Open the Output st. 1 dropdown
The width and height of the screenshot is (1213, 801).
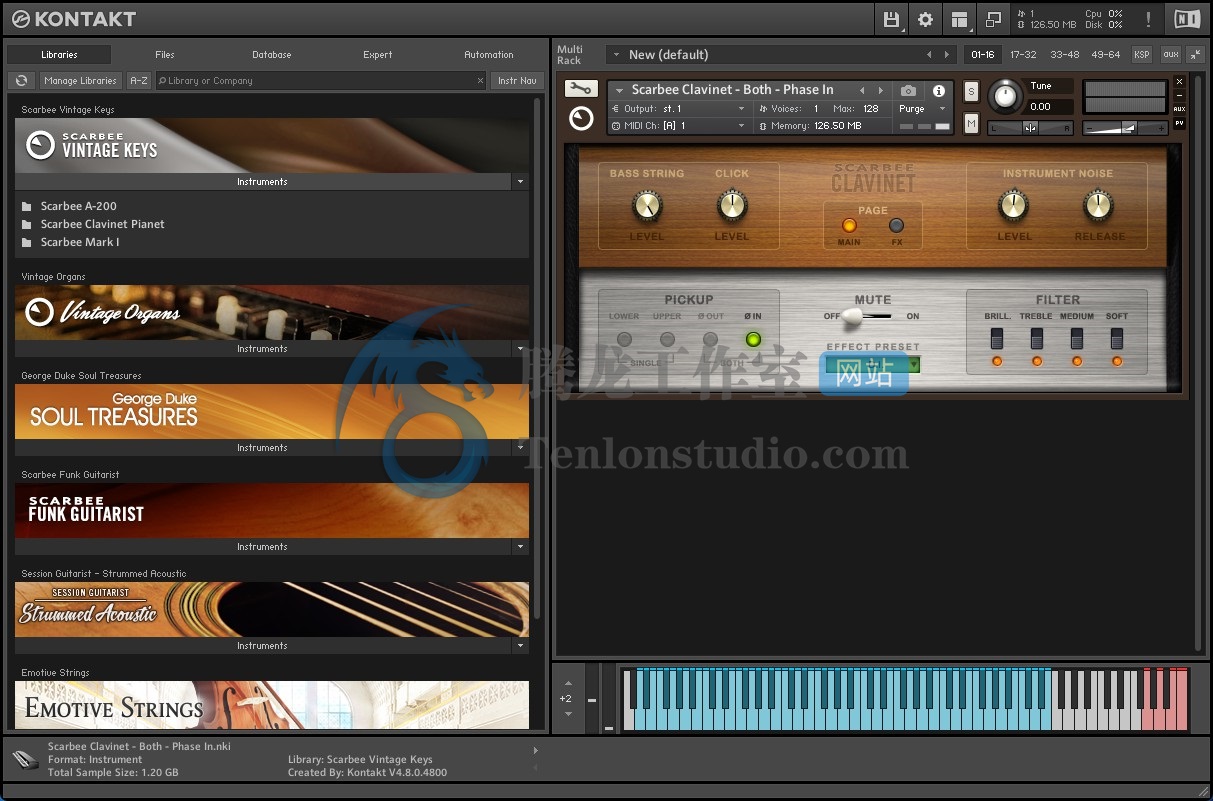point(679,109)
